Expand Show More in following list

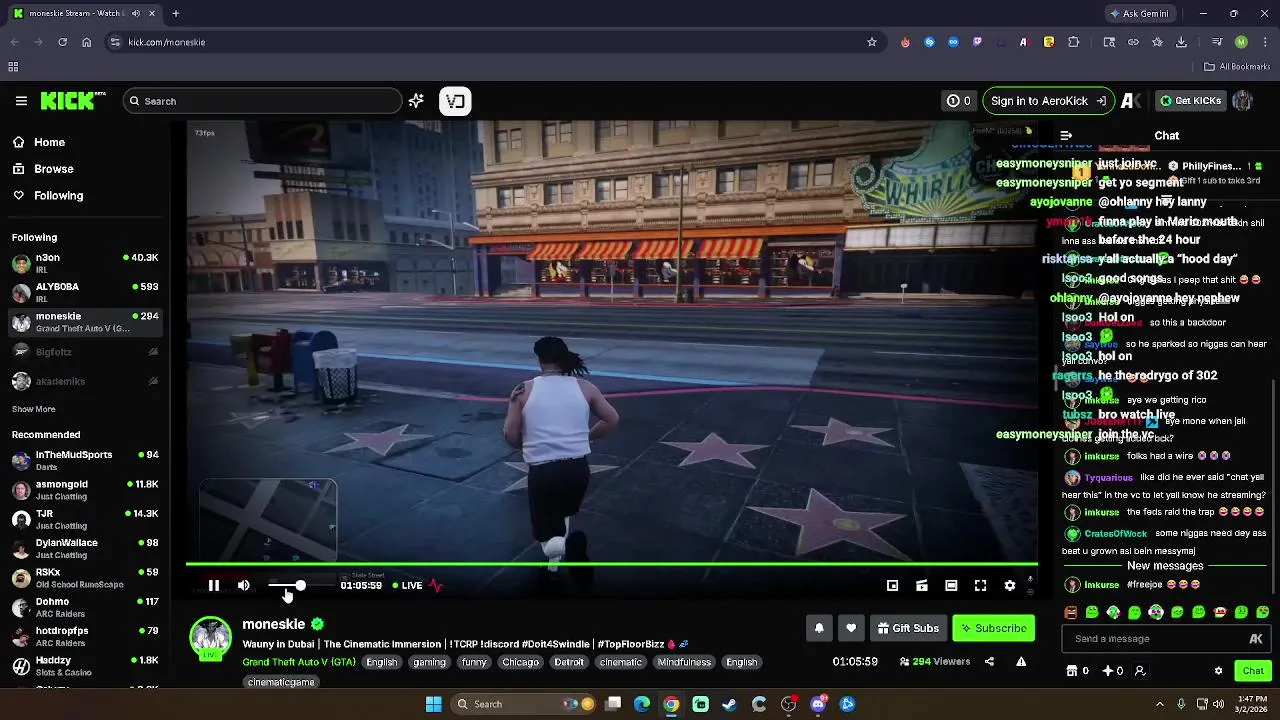33,409
